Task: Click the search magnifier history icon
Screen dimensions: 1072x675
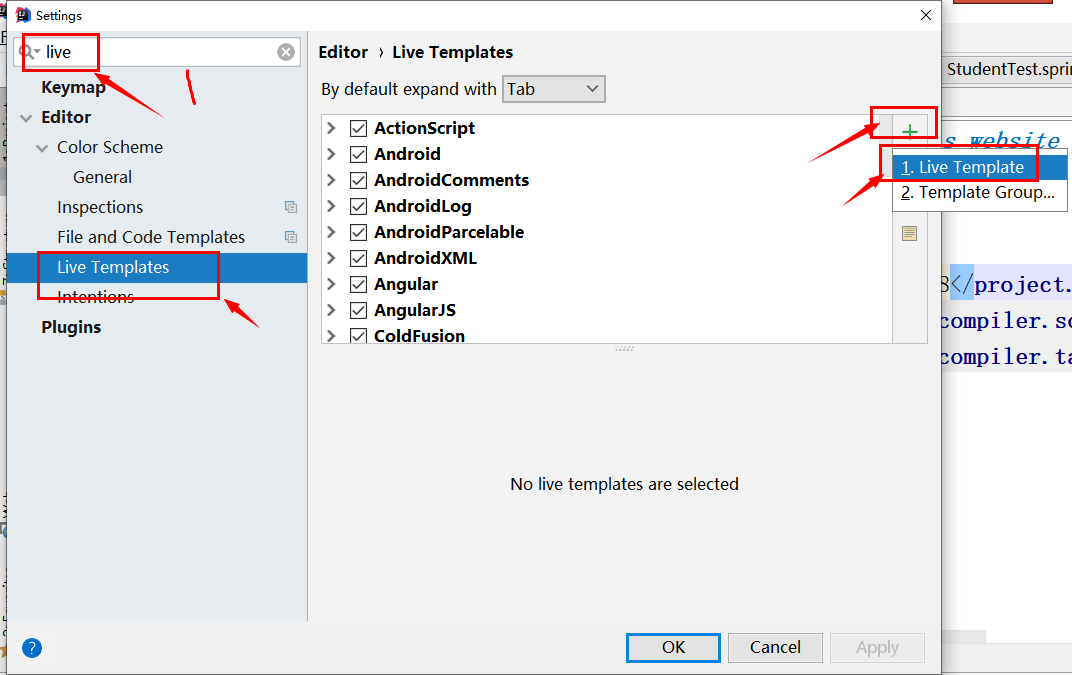Action: 29,52
